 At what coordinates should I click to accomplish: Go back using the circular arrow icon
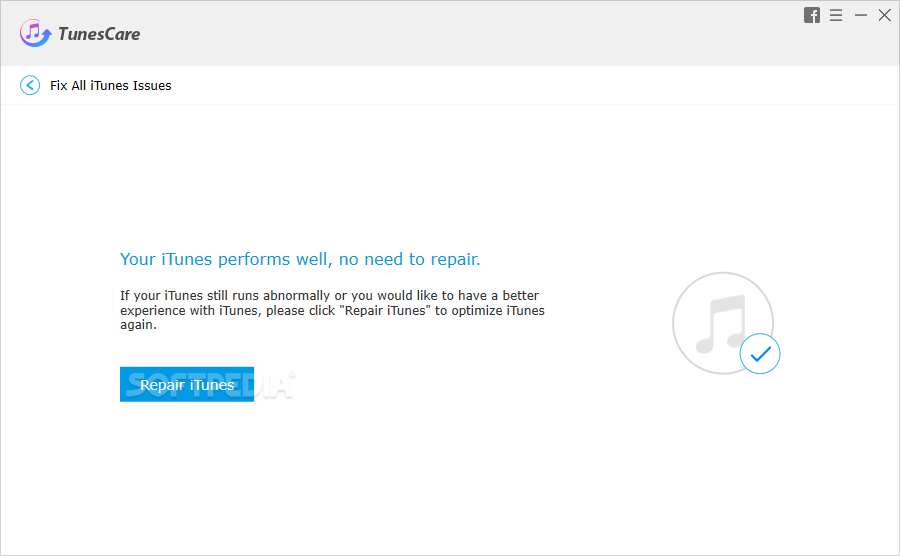30,85
